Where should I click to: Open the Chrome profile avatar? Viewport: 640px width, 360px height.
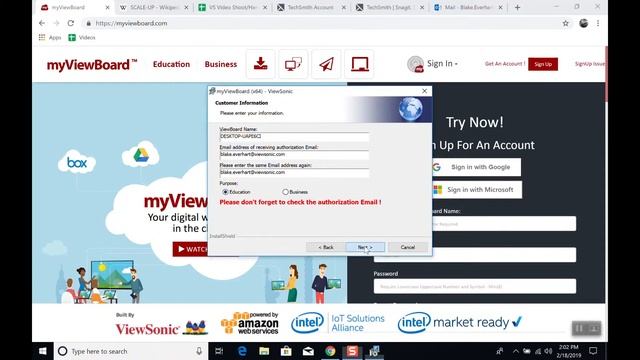click(584, 23)
